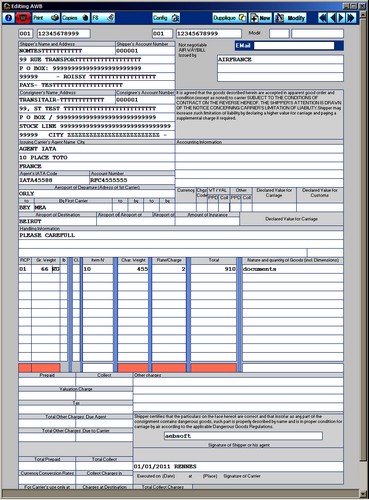
Task: Click the vertical scrollbar down arrow
Action: pyautogui.click(x=363, y=493)
